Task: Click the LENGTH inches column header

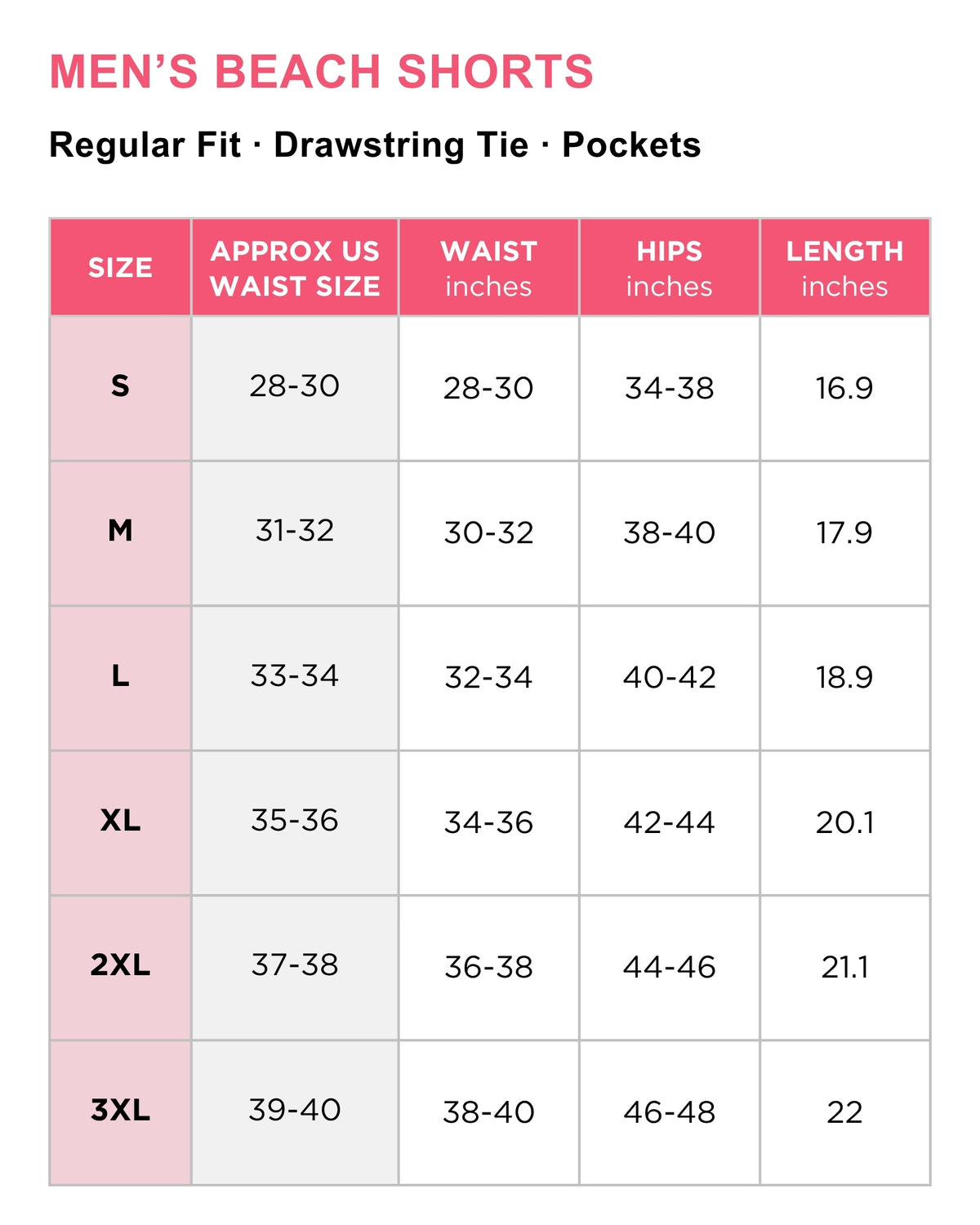Action: coord(844,267)
